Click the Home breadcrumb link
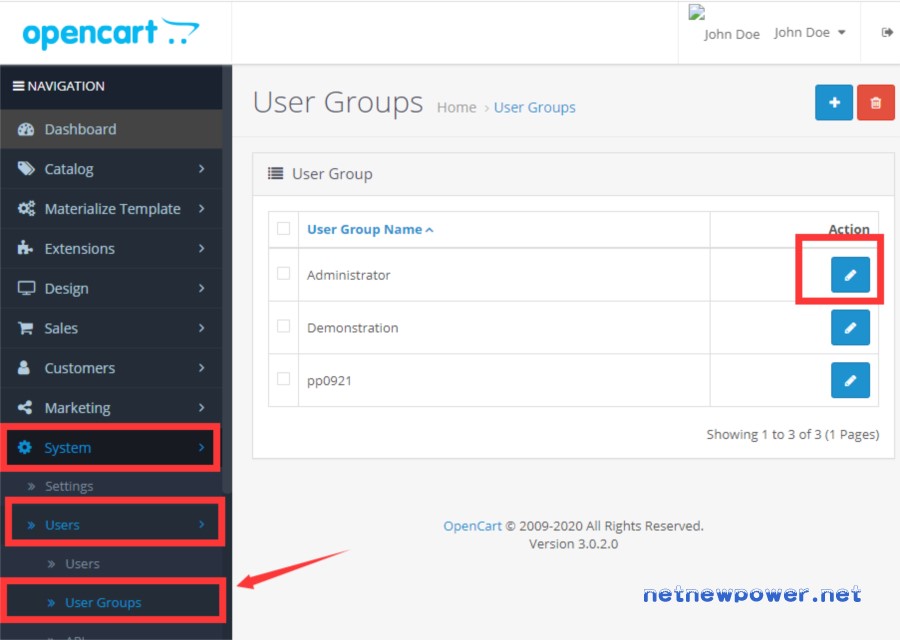The image size is (900, 640). pyautogui.click(x=456, y=107)
